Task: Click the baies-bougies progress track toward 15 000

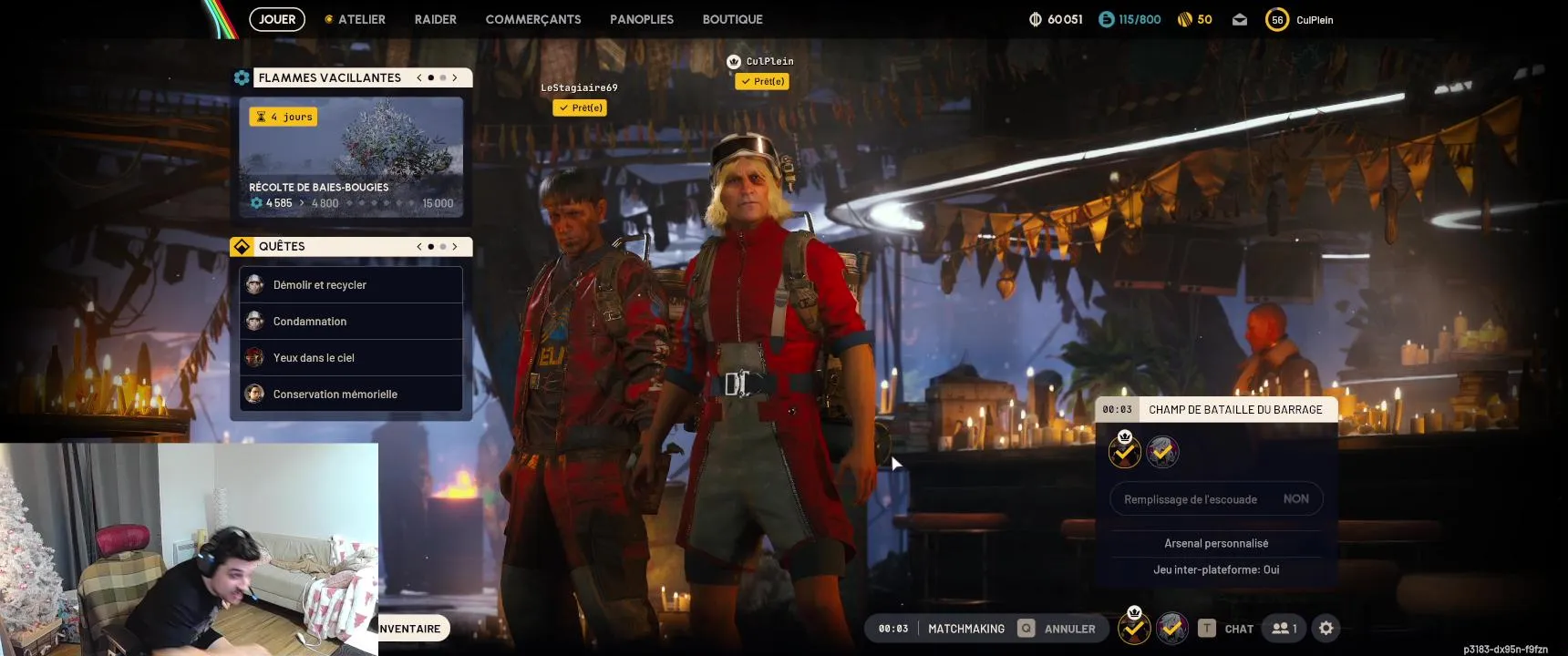Action: 380,203
